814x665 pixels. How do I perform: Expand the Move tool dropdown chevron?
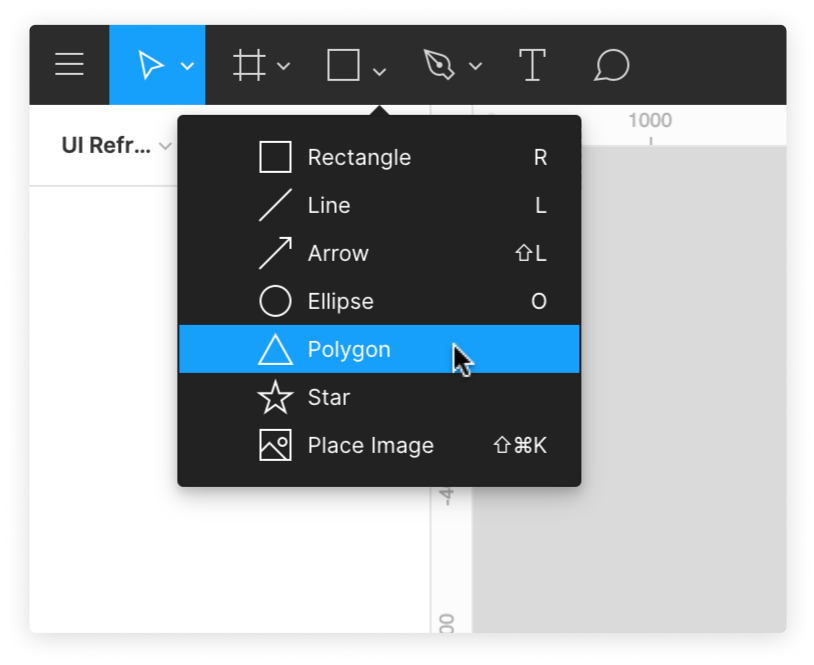click(x=187, y=66)
